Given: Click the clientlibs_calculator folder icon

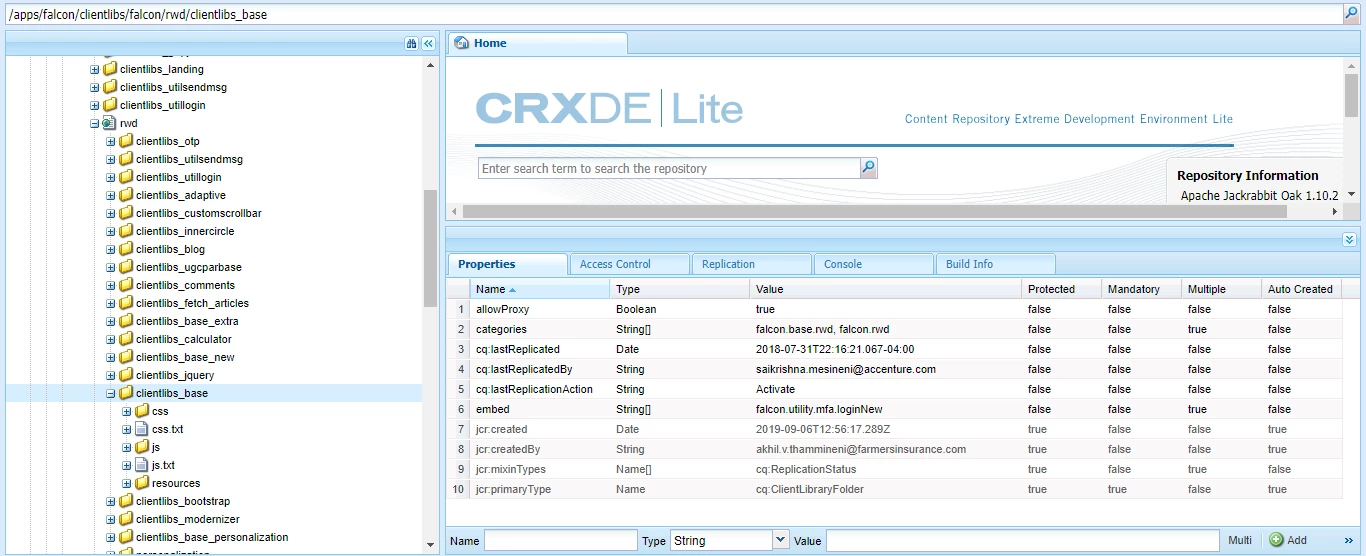Looking at the screenshot, I should [126, 339].
